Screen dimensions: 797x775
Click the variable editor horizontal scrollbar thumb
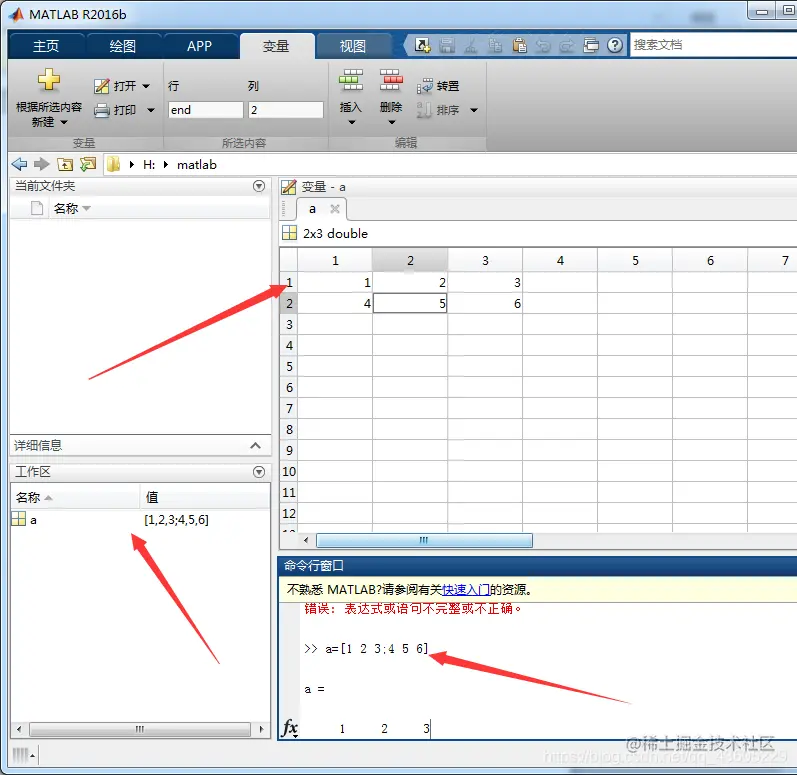424,540
